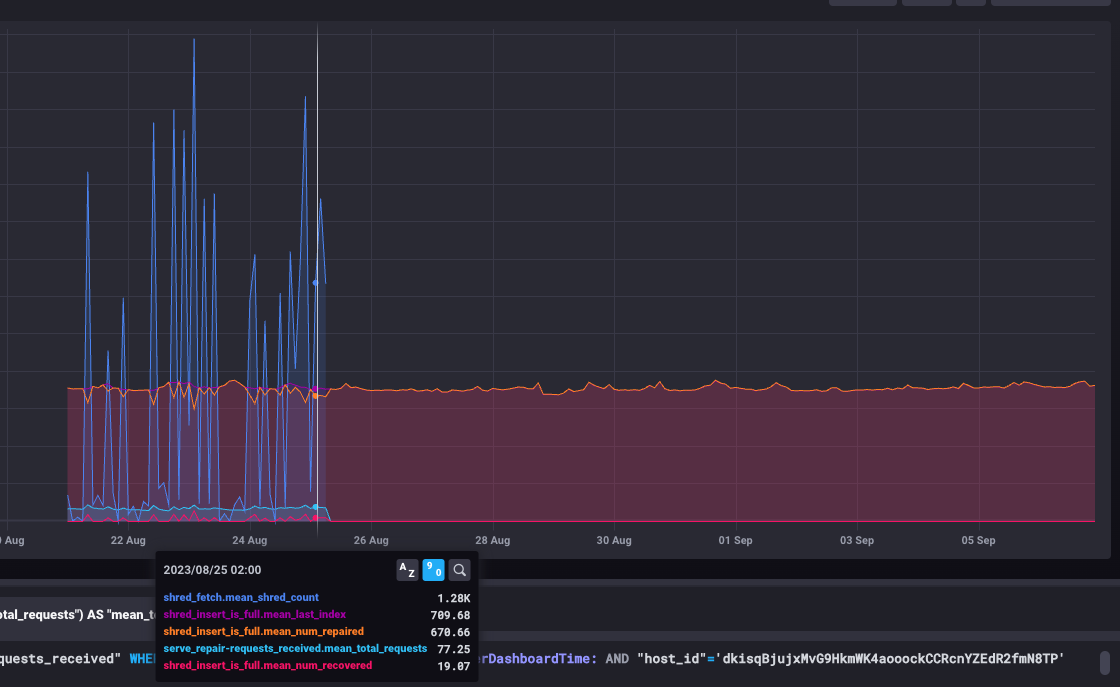This screenshot has height=687, width=1120.
Task: Toggle the shred_fetch.mean_shred_count series
Action: [241, 598]
